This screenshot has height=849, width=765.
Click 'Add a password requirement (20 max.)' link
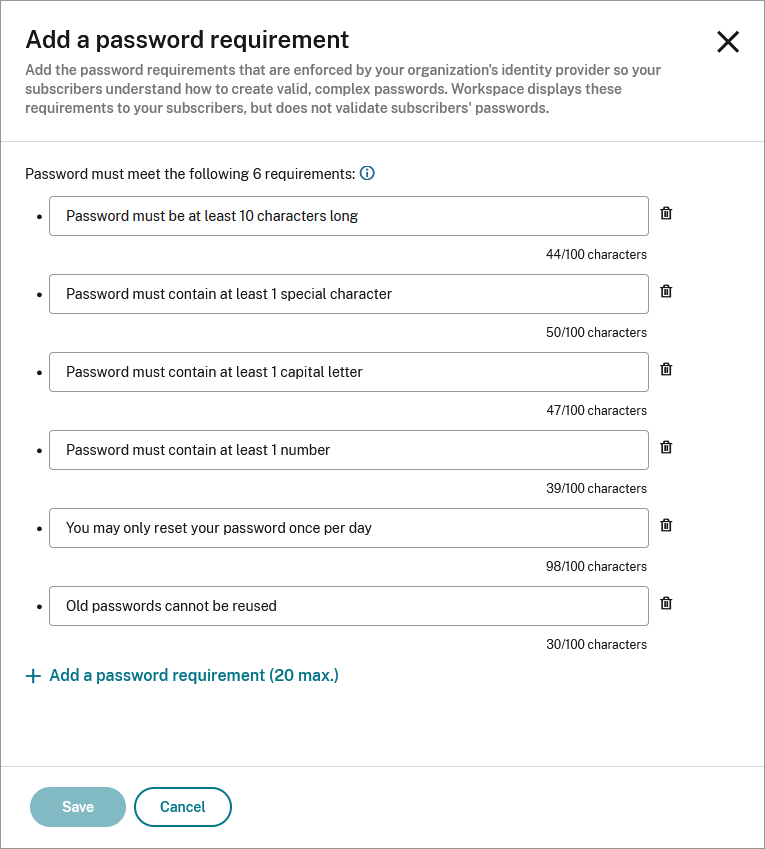tap(194, 676)
